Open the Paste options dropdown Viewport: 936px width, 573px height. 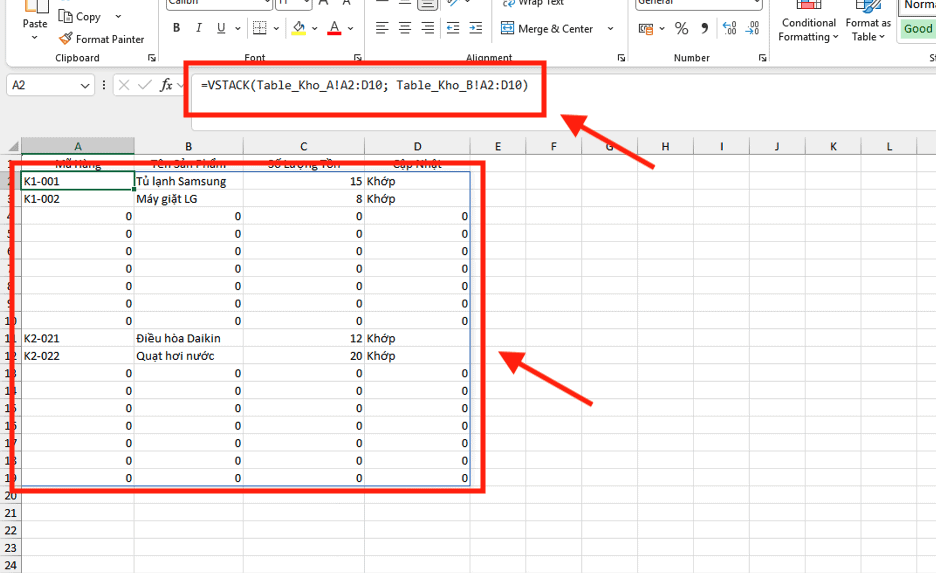click(35, 38)
